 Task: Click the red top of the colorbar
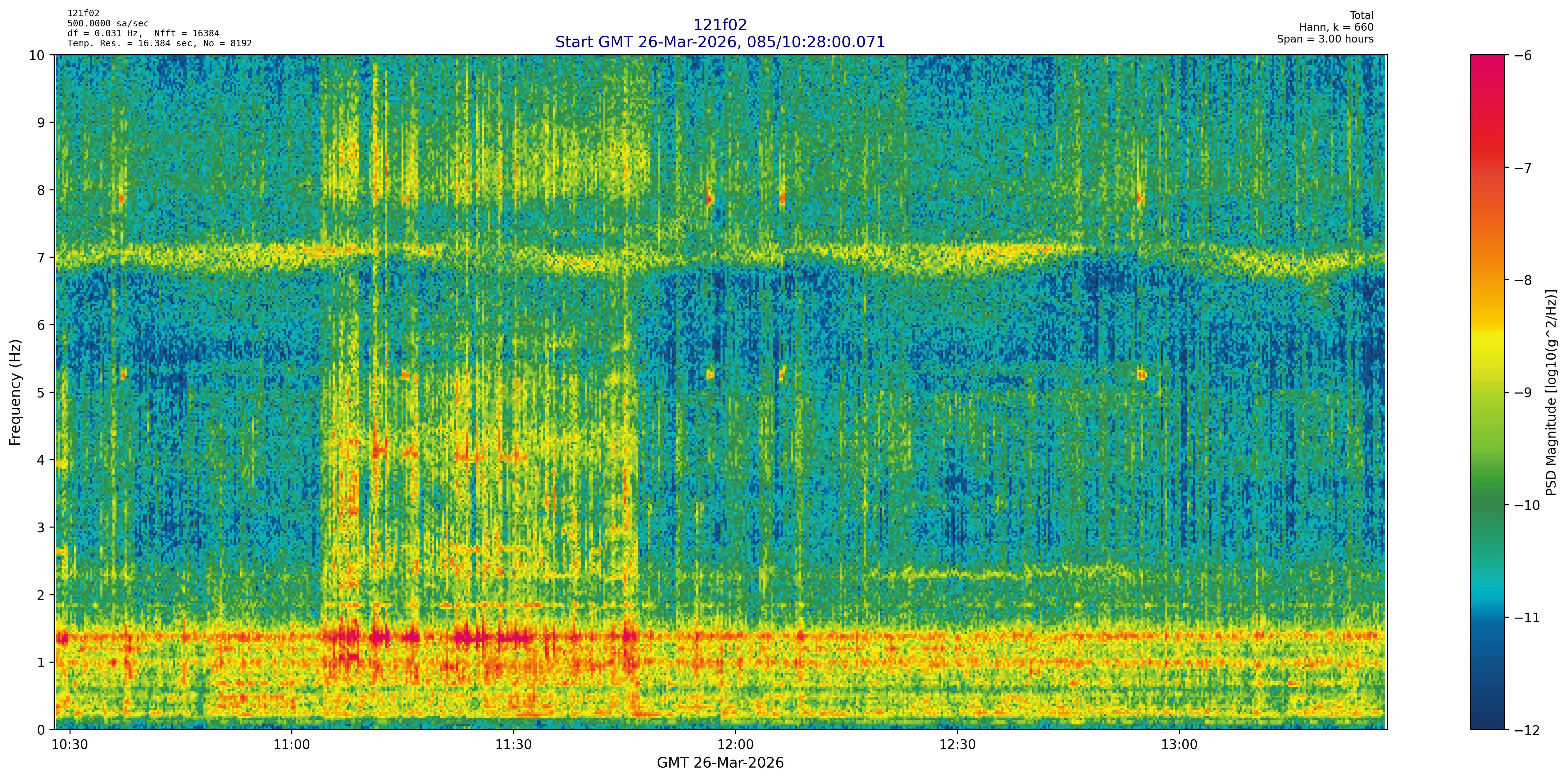point(1487,67)
